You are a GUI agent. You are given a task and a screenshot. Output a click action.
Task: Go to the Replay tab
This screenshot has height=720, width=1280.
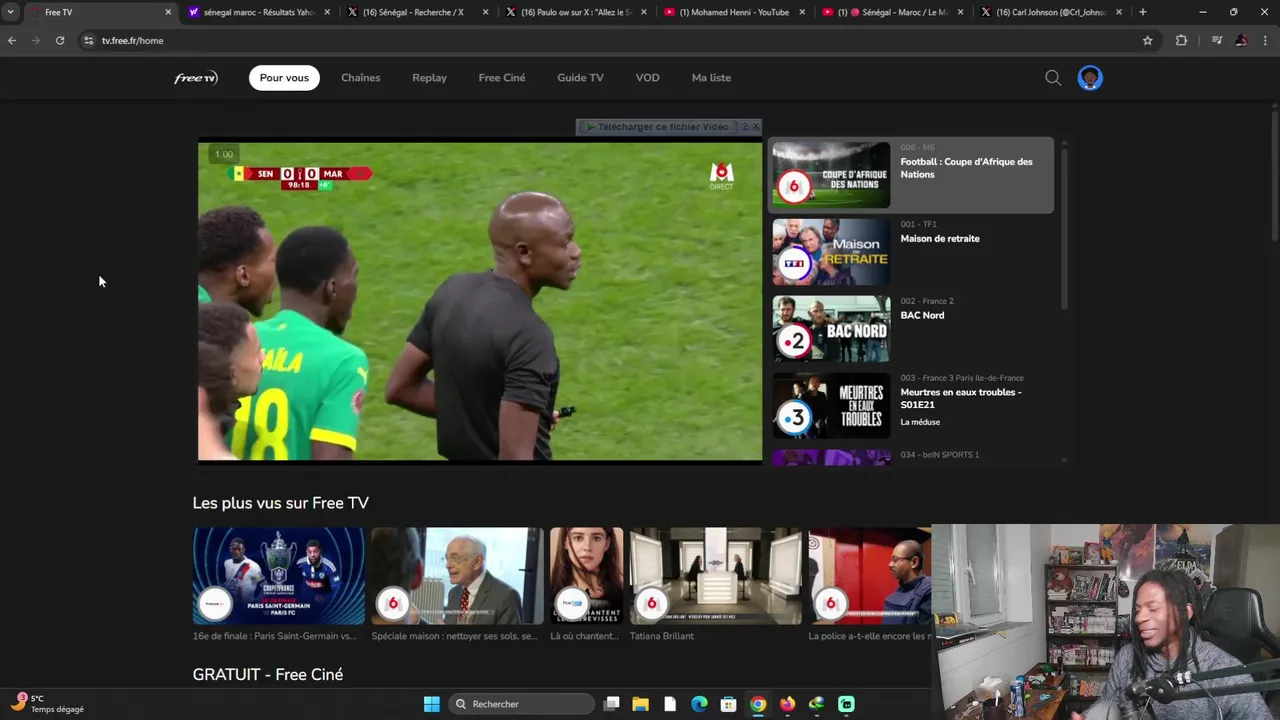(429, 78)
